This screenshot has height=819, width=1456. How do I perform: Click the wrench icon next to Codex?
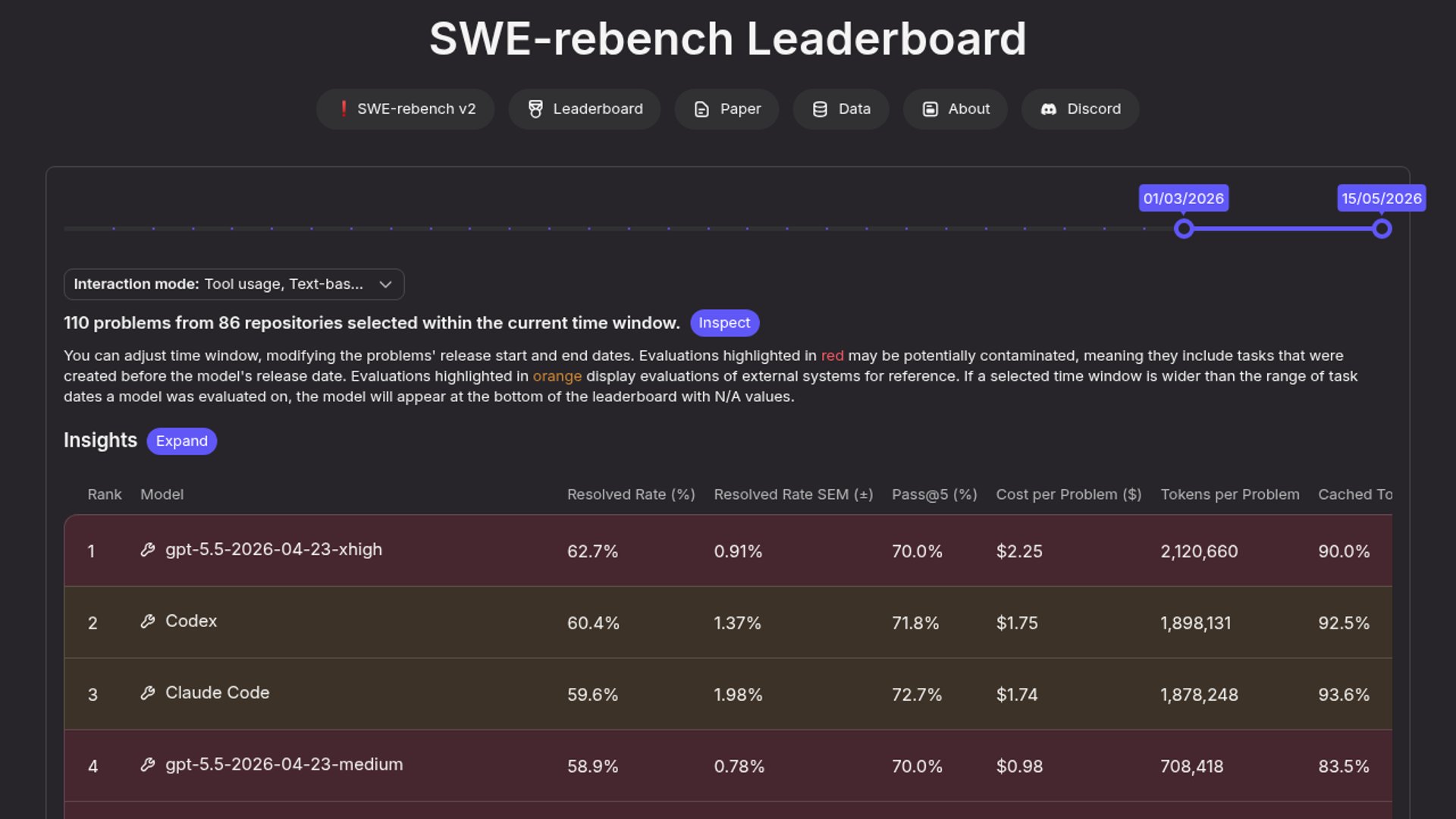point(148,621)
